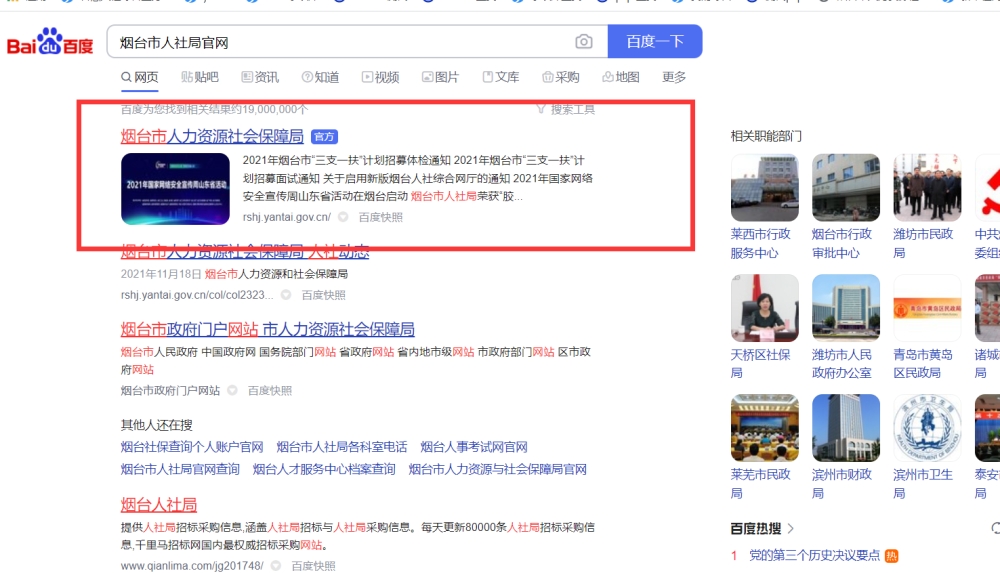Click 烟台市行政审批中心 caption link
The width and height of the screenshot is (1000, 573).
842,243
